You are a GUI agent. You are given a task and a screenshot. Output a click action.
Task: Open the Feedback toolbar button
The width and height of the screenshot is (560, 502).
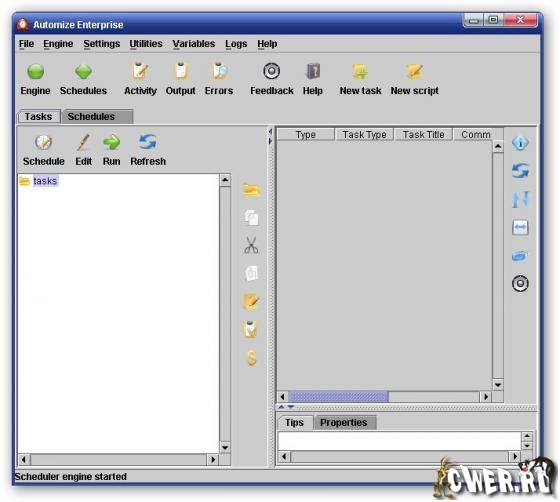point(271,71)
